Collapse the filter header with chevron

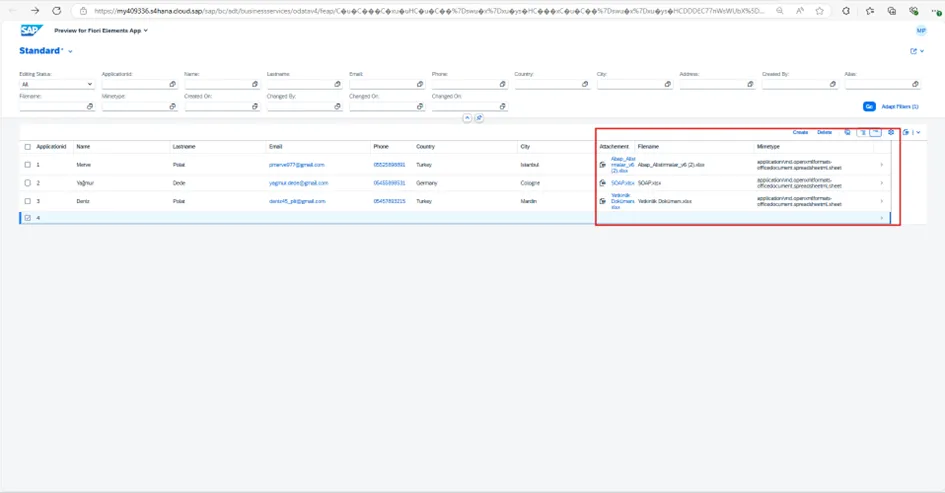pos(466,118)
